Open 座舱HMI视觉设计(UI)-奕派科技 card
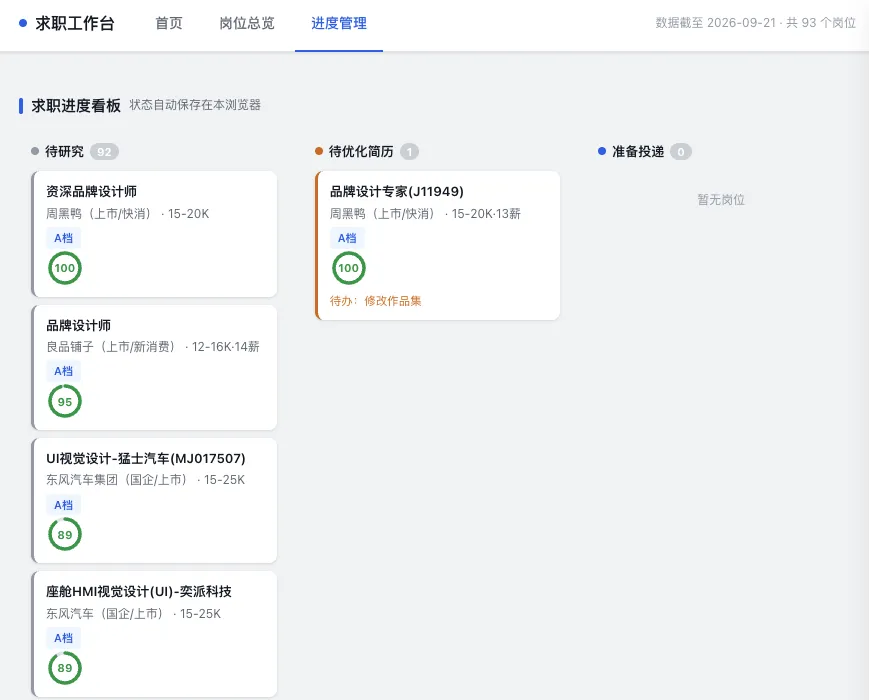Screen dimensions: 869x700 [x=154, y=634]
